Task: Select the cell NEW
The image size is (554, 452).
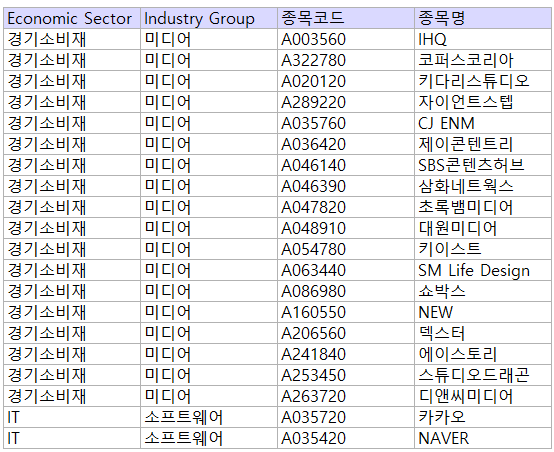Action: (x=483, y=312)
